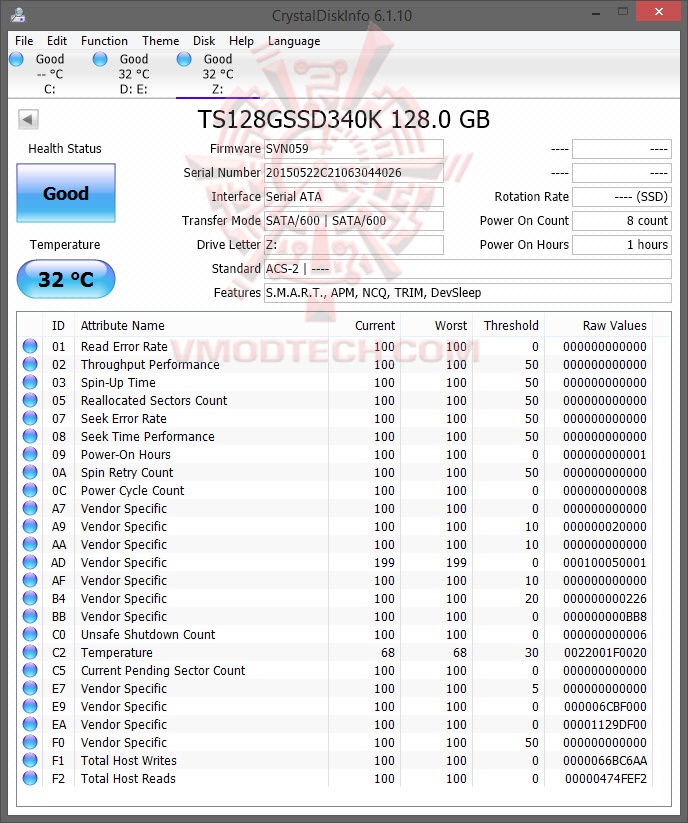The width and height of the screenshot is (688, 823).
Task: Click status icon for Unsafe Shutdown Count
Action: pyautogui.click(x=30, y=634)
